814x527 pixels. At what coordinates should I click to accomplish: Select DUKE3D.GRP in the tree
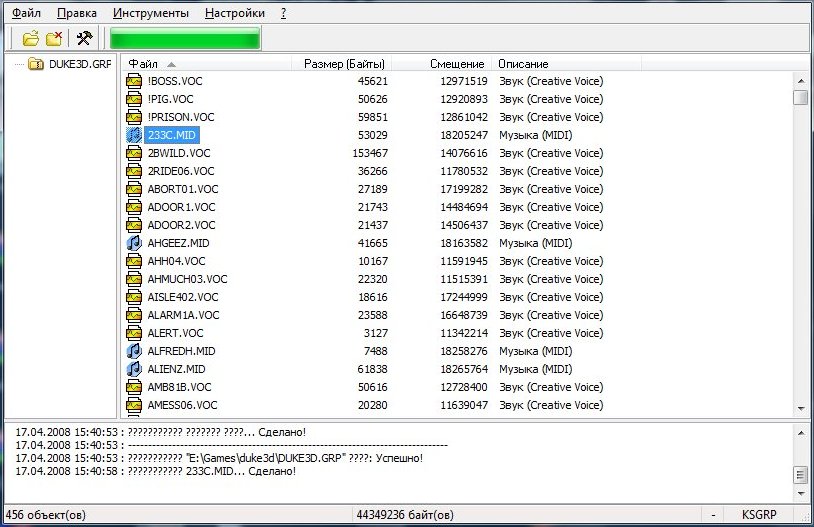[80, 64]
